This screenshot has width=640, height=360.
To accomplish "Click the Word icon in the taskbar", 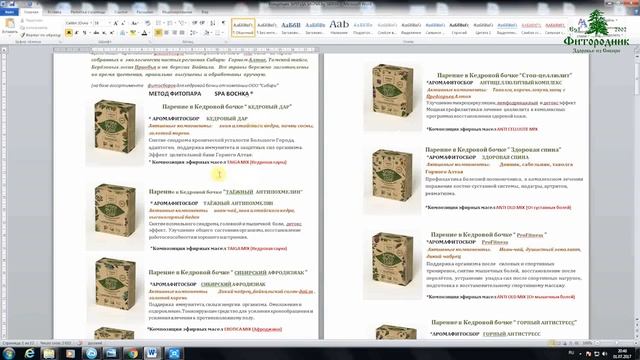I will tap(152, 353).
